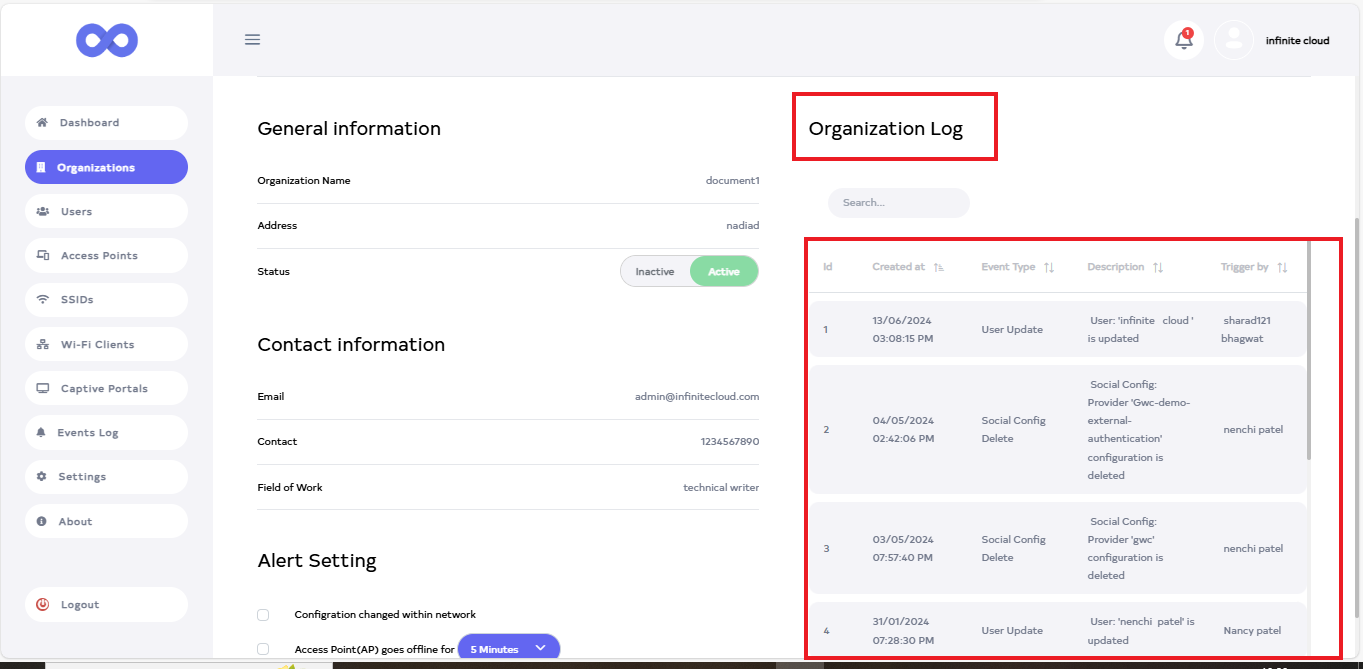This screenshot has width=1363, height=669.
Task: Sort the log by Description
Action: 1157,267
